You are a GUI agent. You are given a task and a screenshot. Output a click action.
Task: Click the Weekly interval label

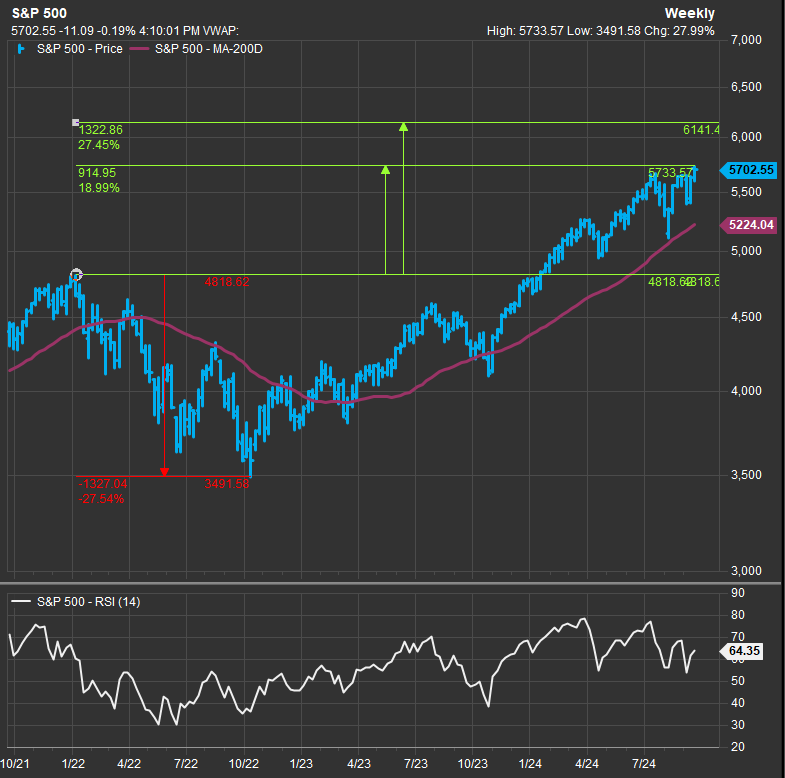coord(689,14)
